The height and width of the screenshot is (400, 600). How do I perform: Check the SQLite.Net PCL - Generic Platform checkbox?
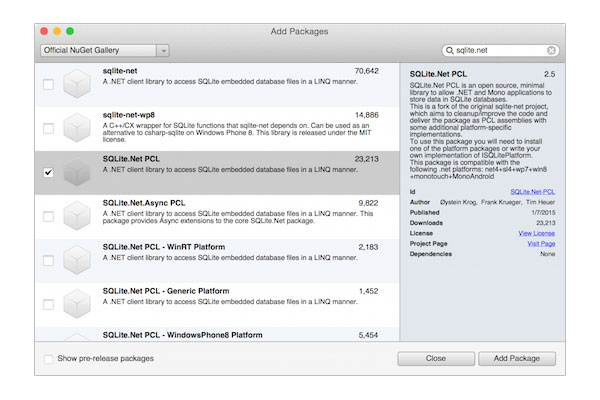[49, 305]
